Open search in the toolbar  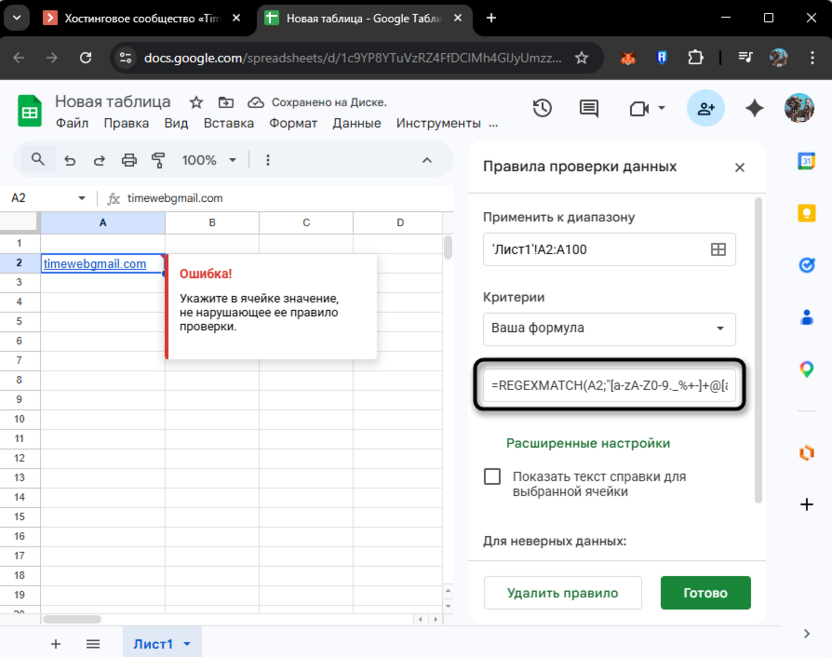38,159
